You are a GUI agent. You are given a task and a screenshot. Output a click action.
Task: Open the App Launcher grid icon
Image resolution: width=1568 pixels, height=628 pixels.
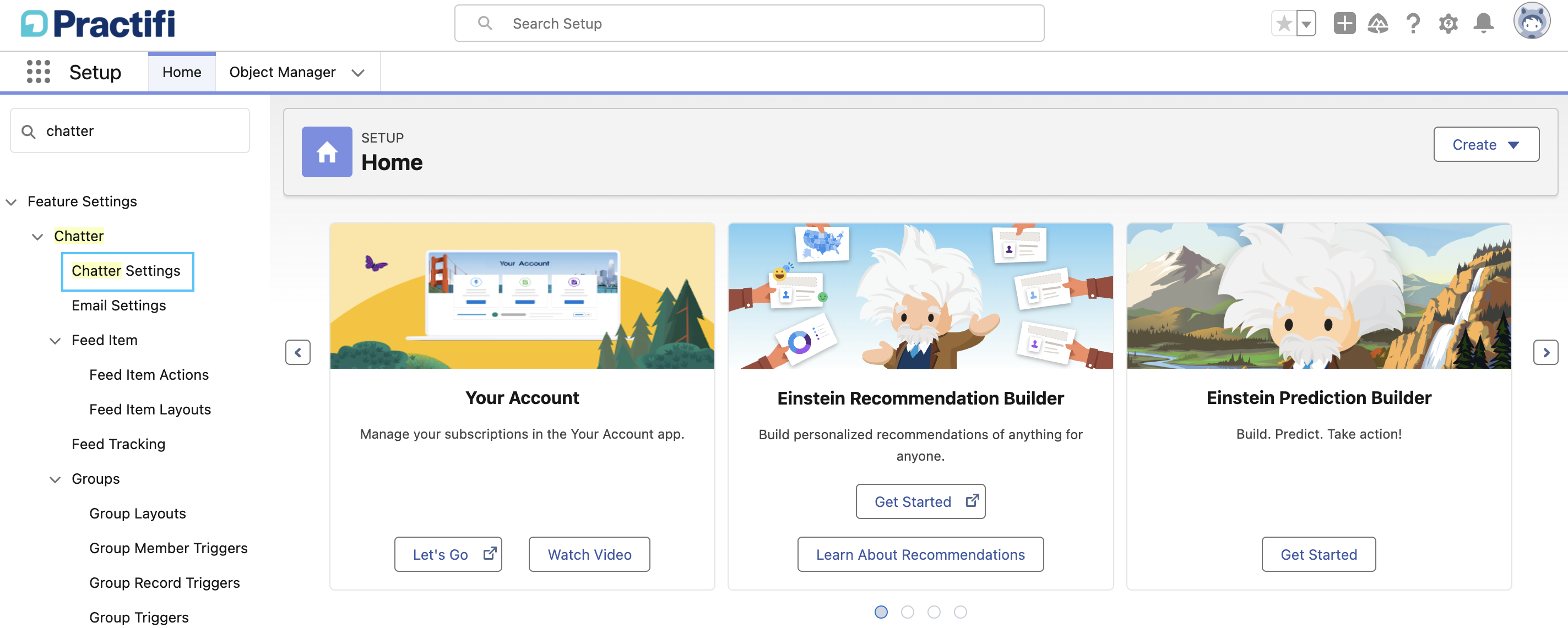point(39,72)
